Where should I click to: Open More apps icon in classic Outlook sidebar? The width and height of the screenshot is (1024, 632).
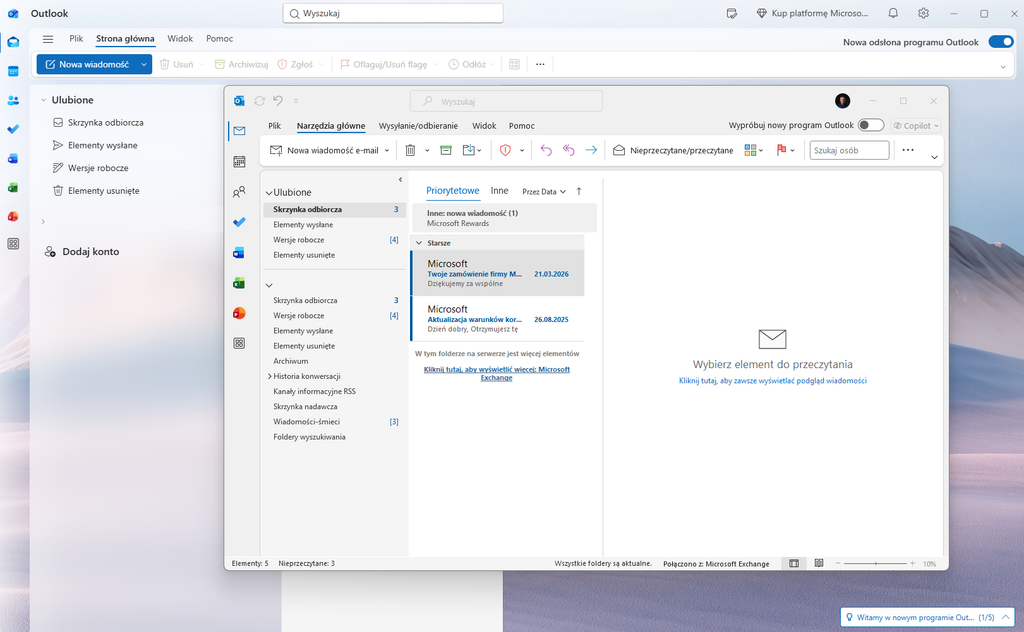click(239, 343)
